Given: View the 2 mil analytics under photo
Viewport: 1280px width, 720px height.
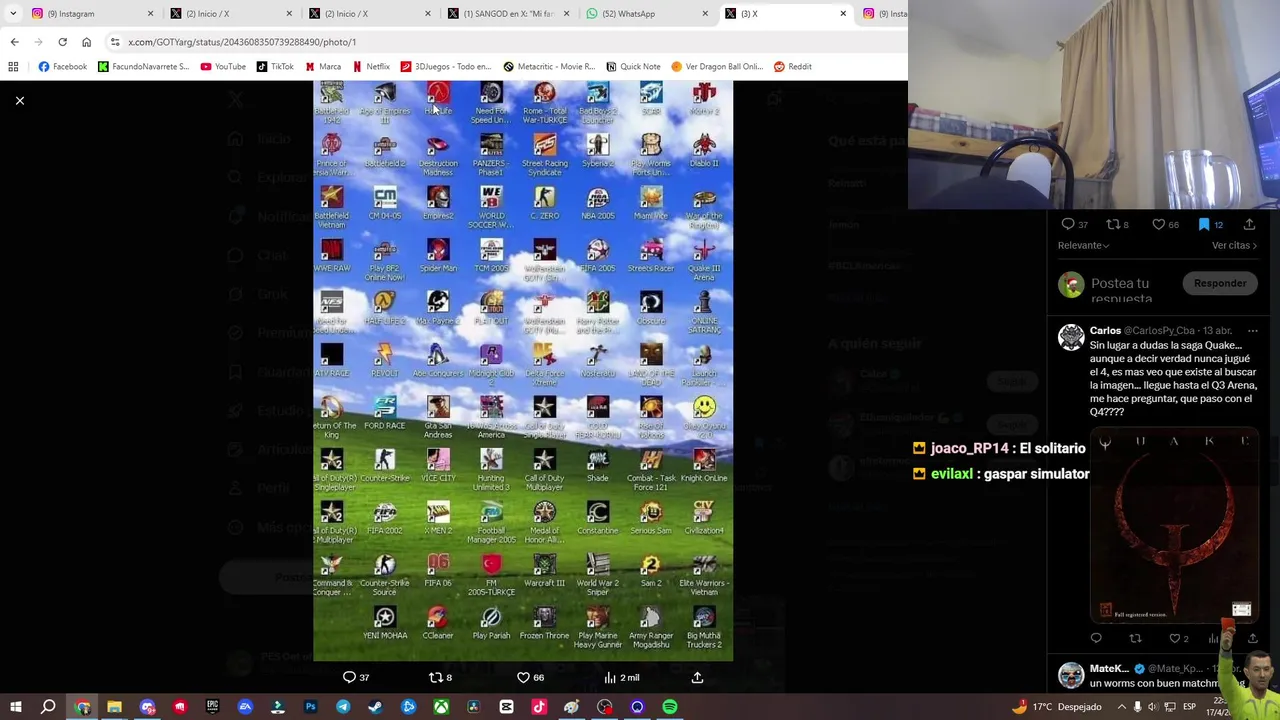Looking at the screenshot, I should click(x=621, y=677).
